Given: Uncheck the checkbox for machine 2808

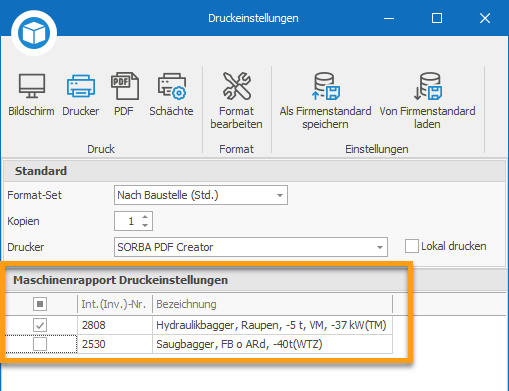Looking at the screenshot, I should [40, 325].
